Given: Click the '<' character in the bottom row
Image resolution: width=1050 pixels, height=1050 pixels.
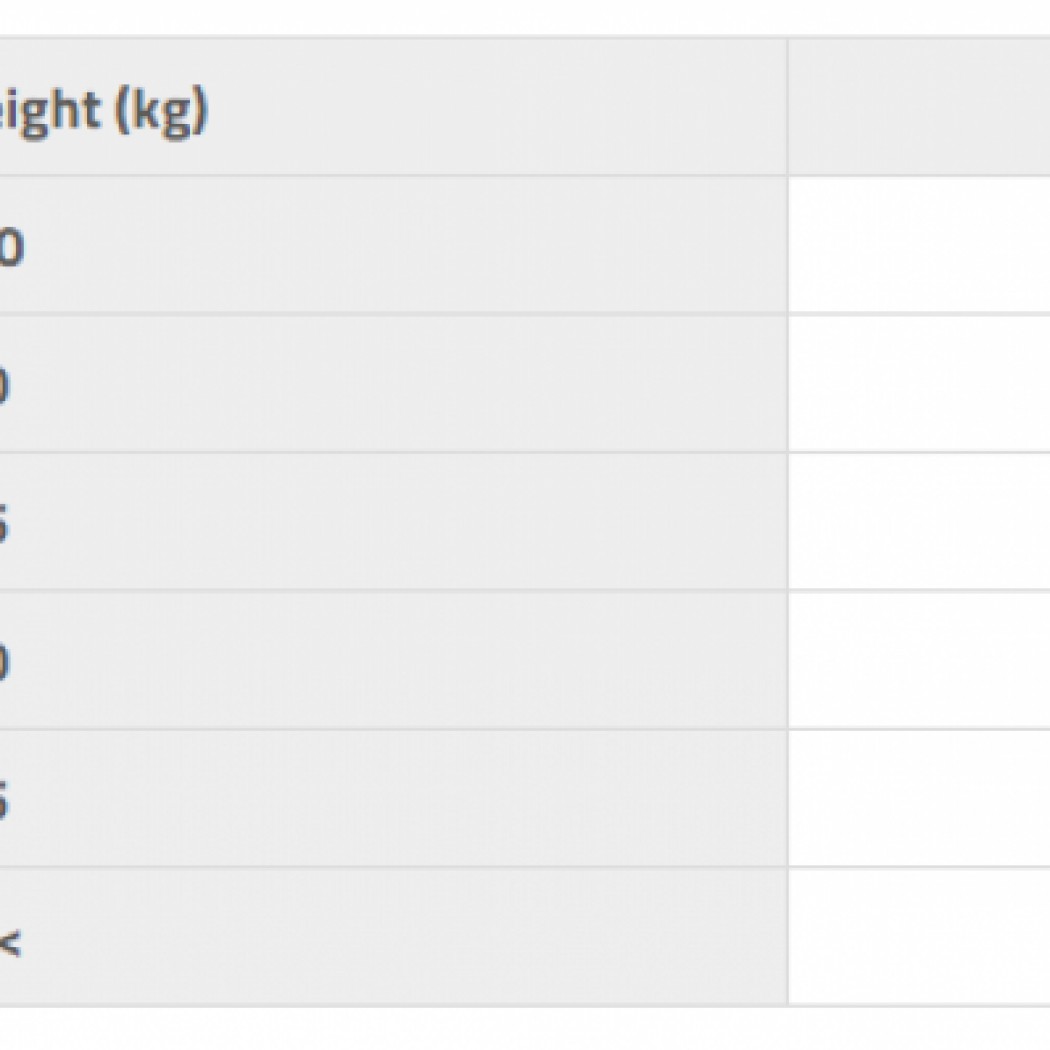Looking at the screenshot, I should point(8,941).
